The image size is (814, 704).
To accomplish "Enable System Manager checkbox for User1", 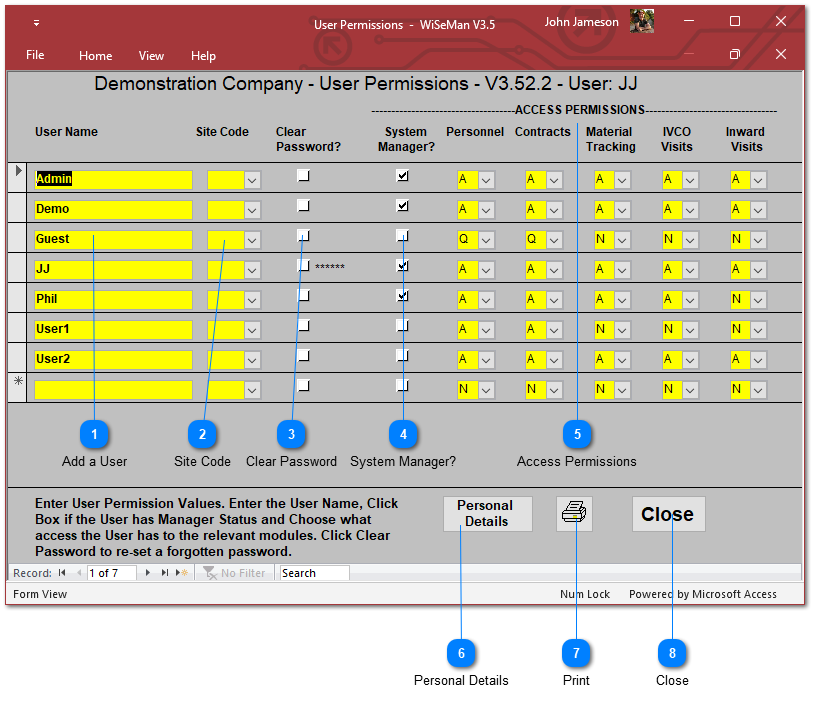I will pos(402,326).
